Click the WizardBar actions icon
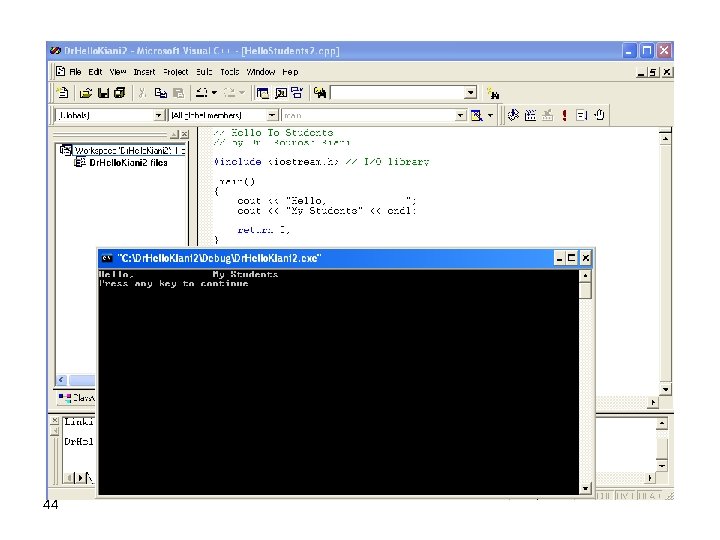 (477, 115)
